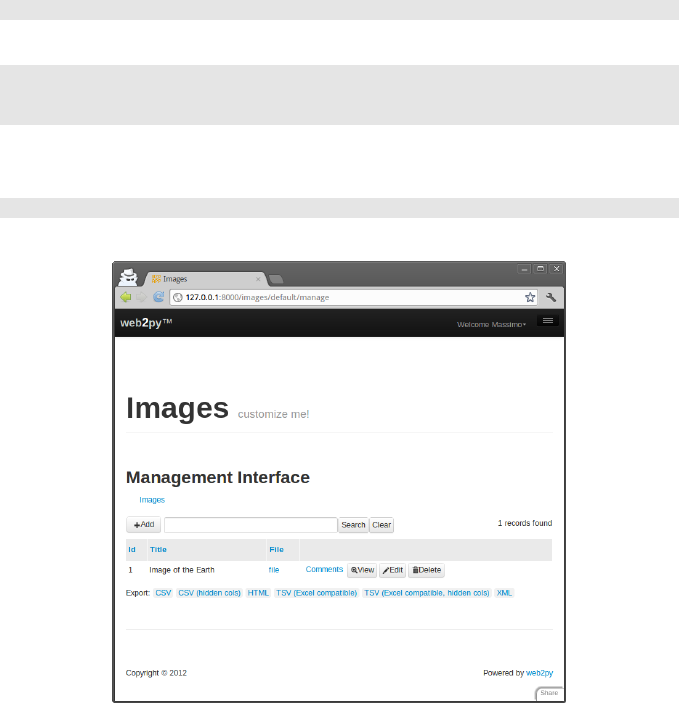This screenshot has height=703, width=679.
Task: Click the browser forward arrow
Action: pos(141,297)
